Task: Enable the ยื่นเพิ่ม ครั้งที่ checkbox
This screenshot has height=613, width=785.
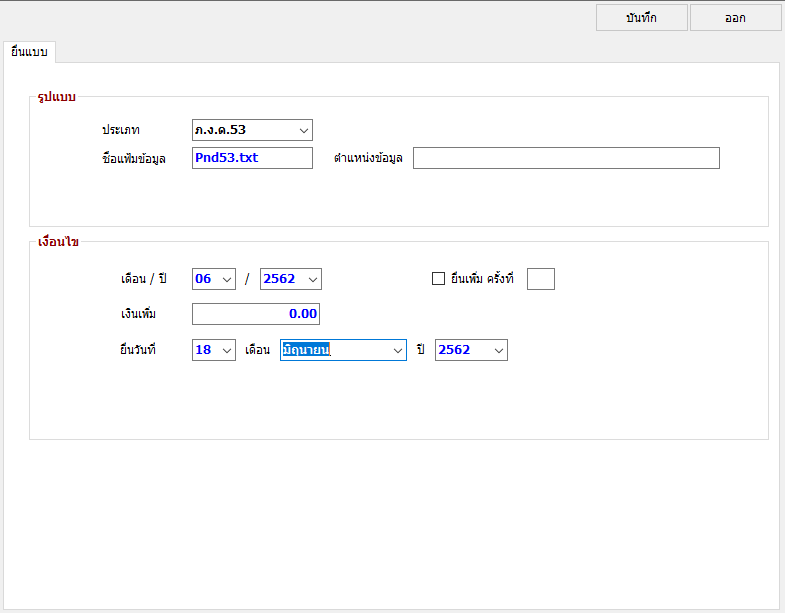Action: [x=438, y=278]
